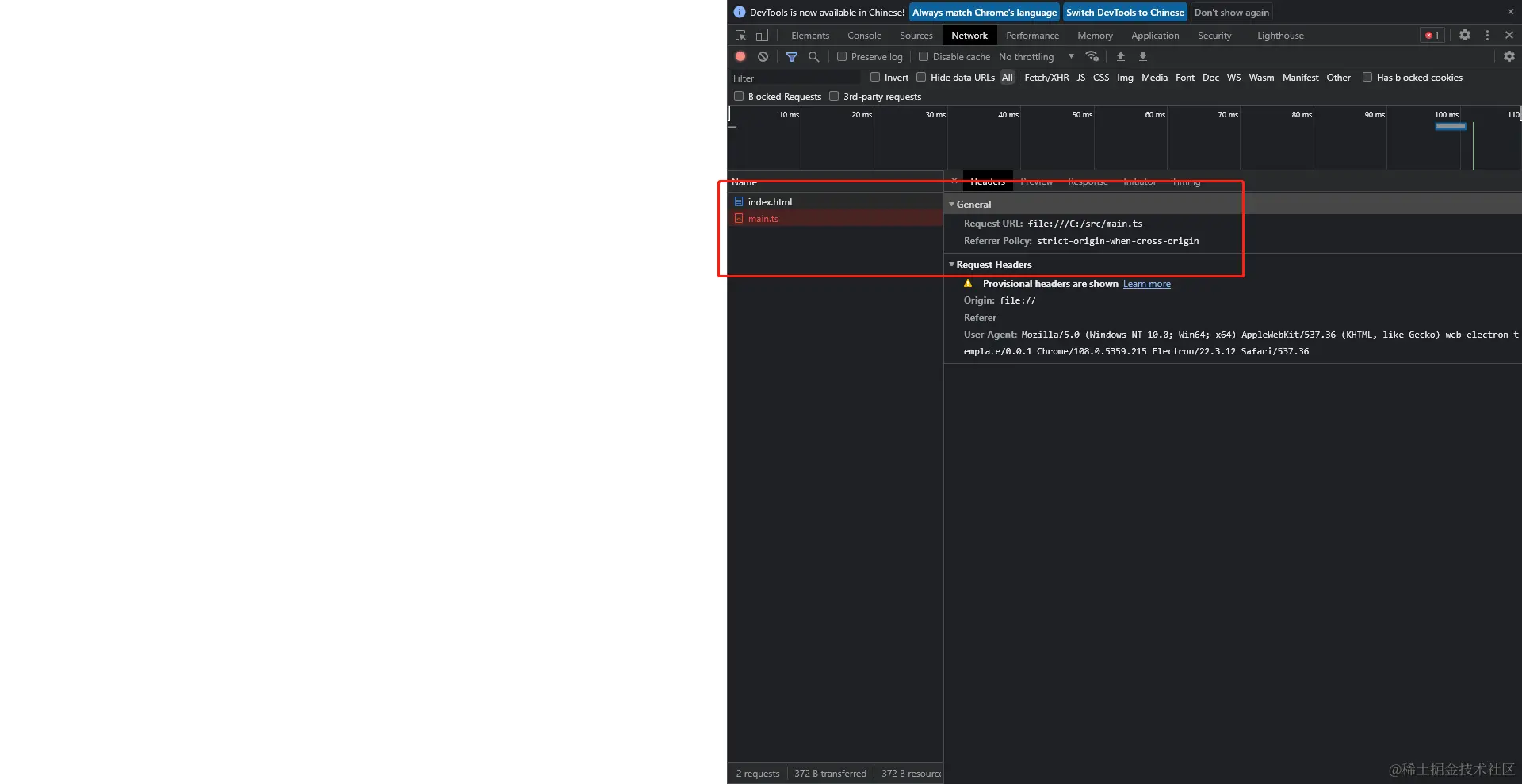Toggle the device toolbar emulation icon
The width and height of the screenshot is (1522, 784).
(x=761, y=35)
